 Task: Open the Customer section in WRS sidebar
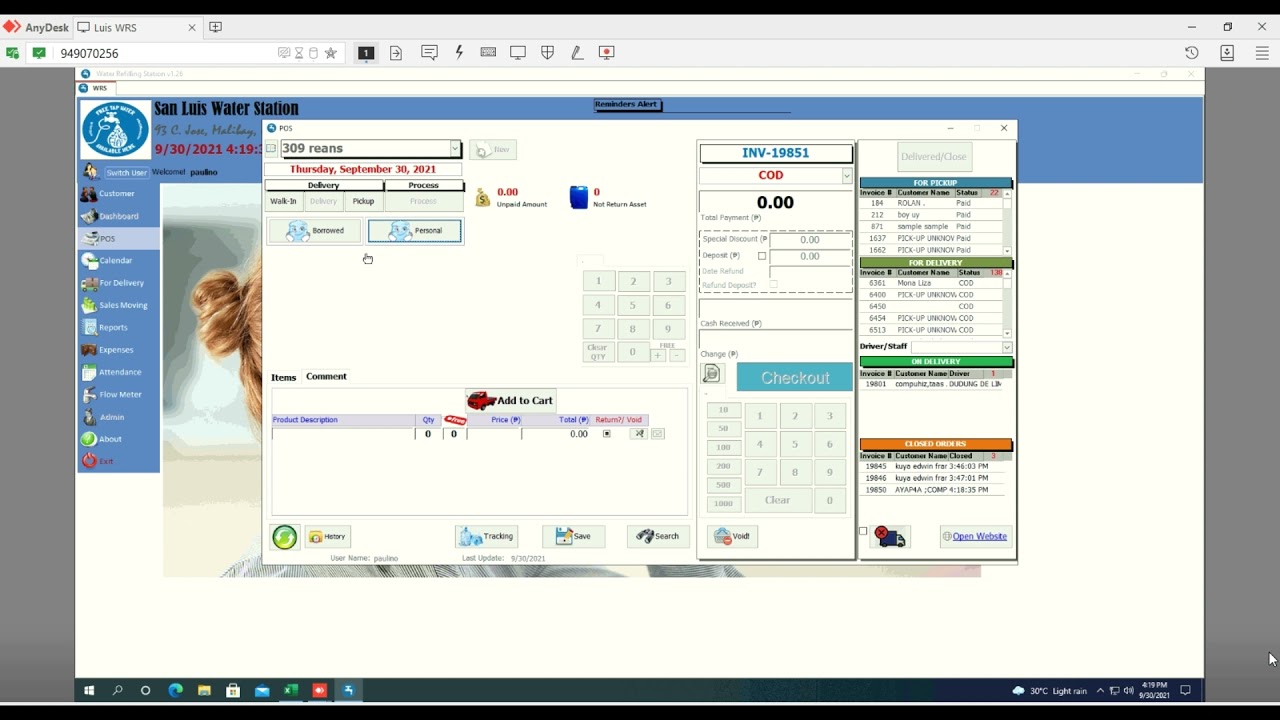[x=117, y=194]
